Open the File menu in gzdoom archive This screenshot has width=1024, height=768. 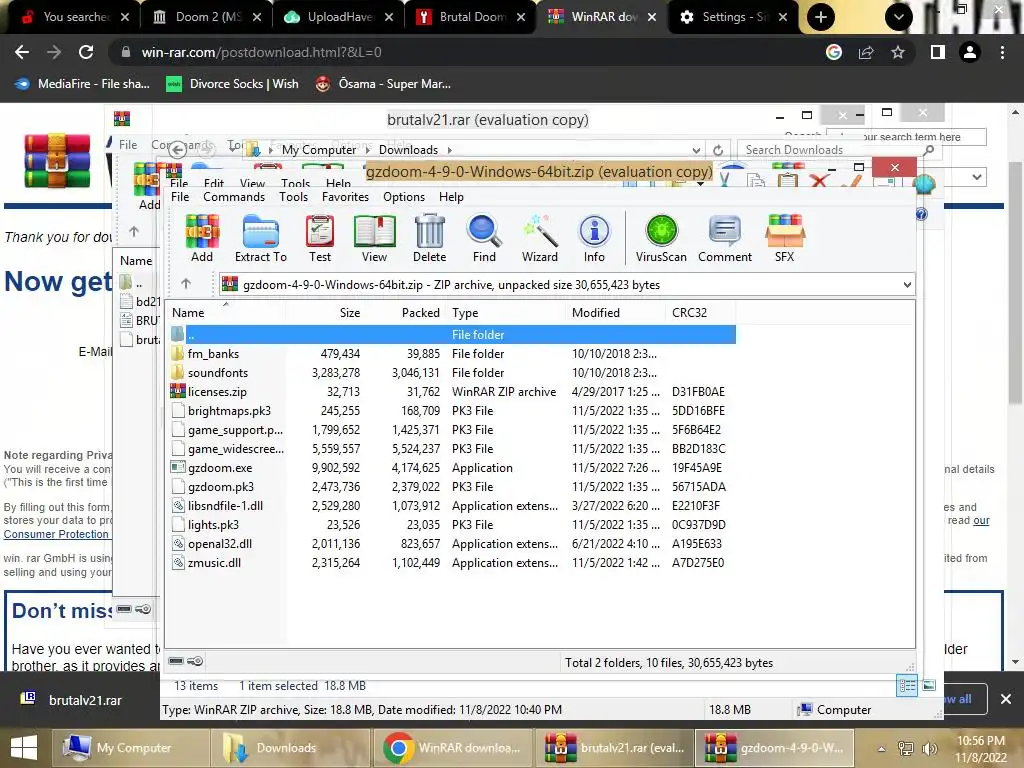(x=180, y=197)
